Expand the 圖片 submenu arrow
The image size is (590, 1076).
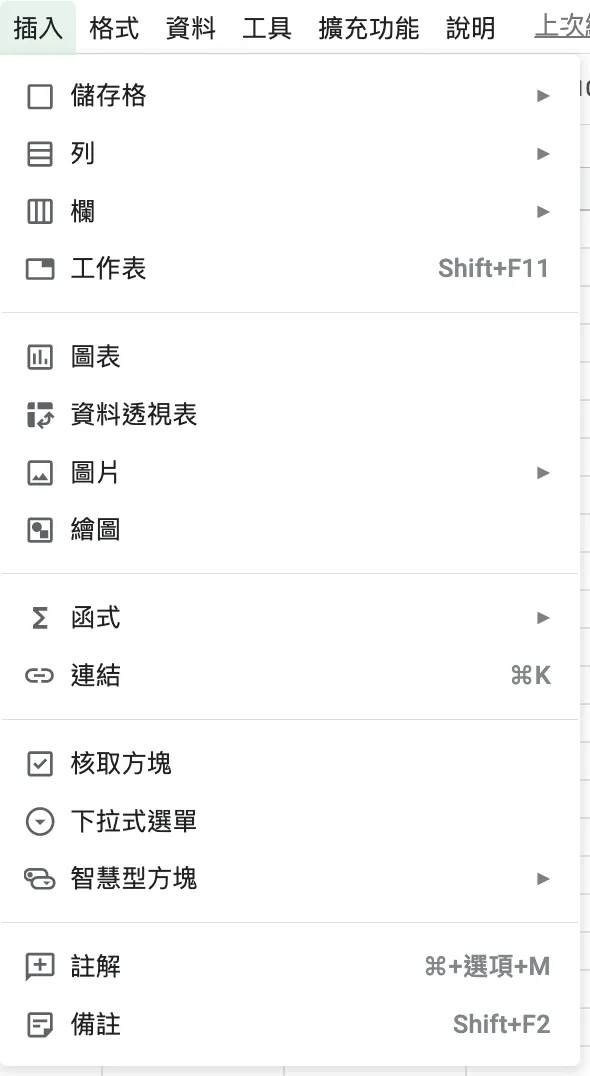543,472
